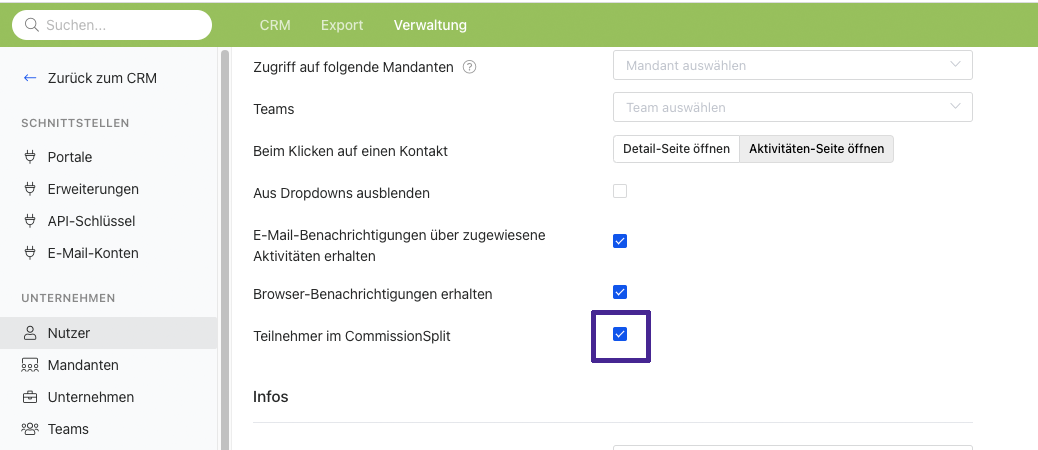This screenshot has height=450, width=1038.
Task: Click the SCHNITTSTELLEN section header
Action: click(x=75, y=123)
